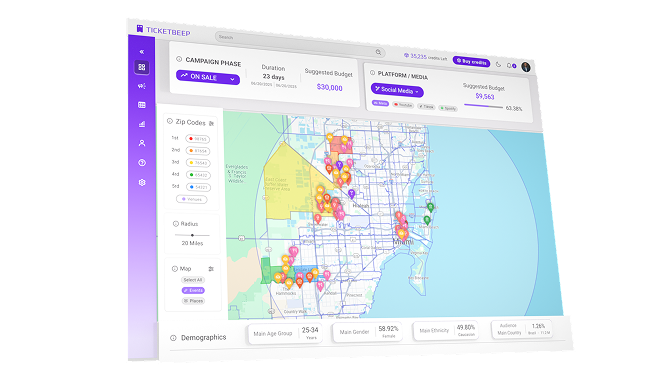Toggle the Venues chip under zip codes
The width and height of the screenshot is (665, 374).
192,199
